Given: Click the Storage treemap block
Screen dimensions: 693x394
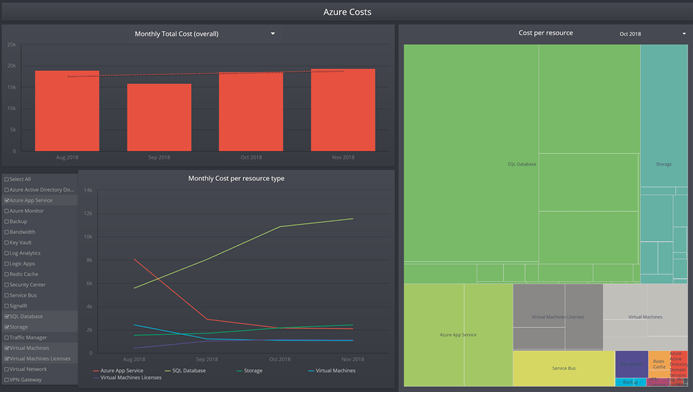Looking at the screenshot, I should [x=664, y=164].
